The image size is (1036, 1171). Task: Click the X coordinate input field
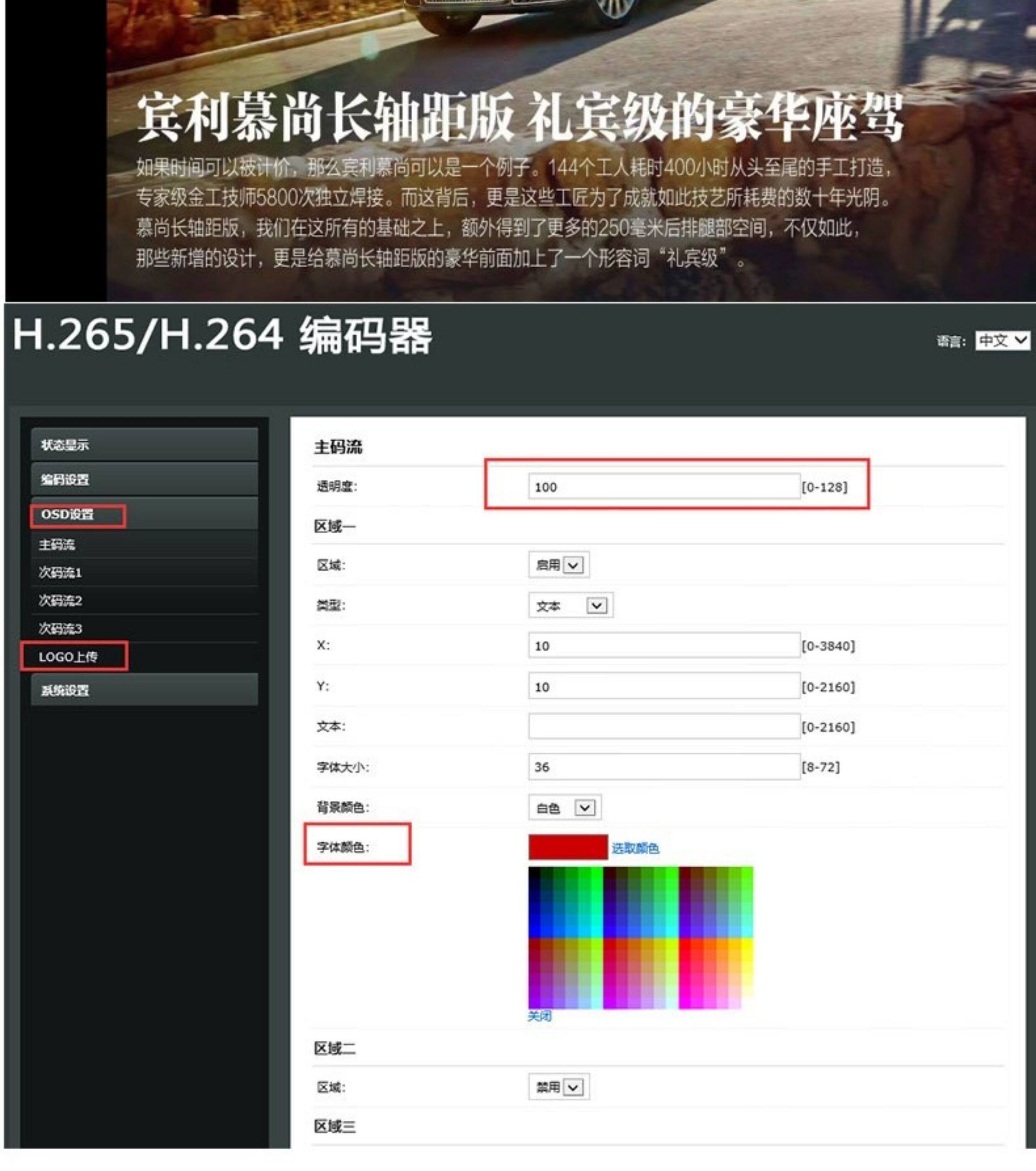click(x=664, y=646)
